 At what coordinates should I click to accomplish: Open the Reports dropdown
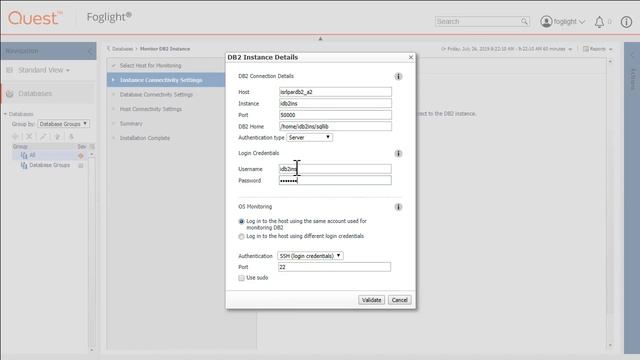point(598,49)
